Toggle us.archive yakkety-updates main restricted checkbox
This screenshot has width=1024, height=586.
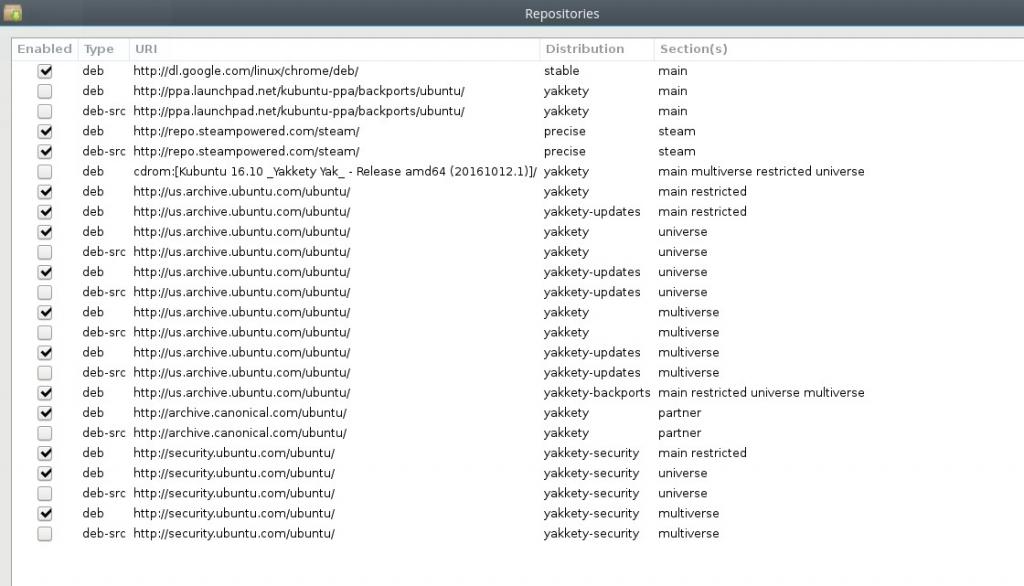click(x=44, y=212)
